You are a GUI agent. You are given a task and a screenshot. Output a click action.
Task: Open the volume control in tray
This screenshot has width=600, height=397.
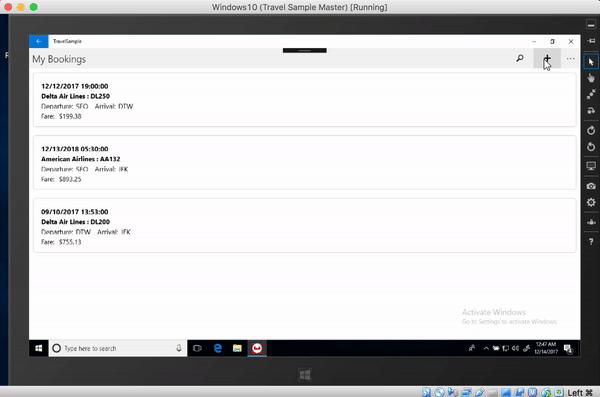[x=515, y=348]
